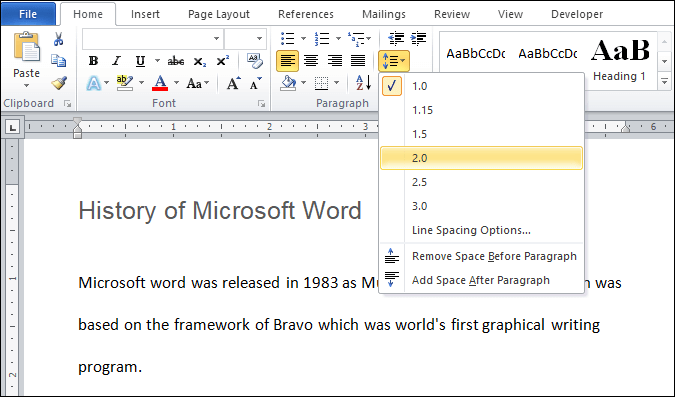Toggle Bold formatting
The width and height of the screenshot is (675, 397).
click(93, 61)
